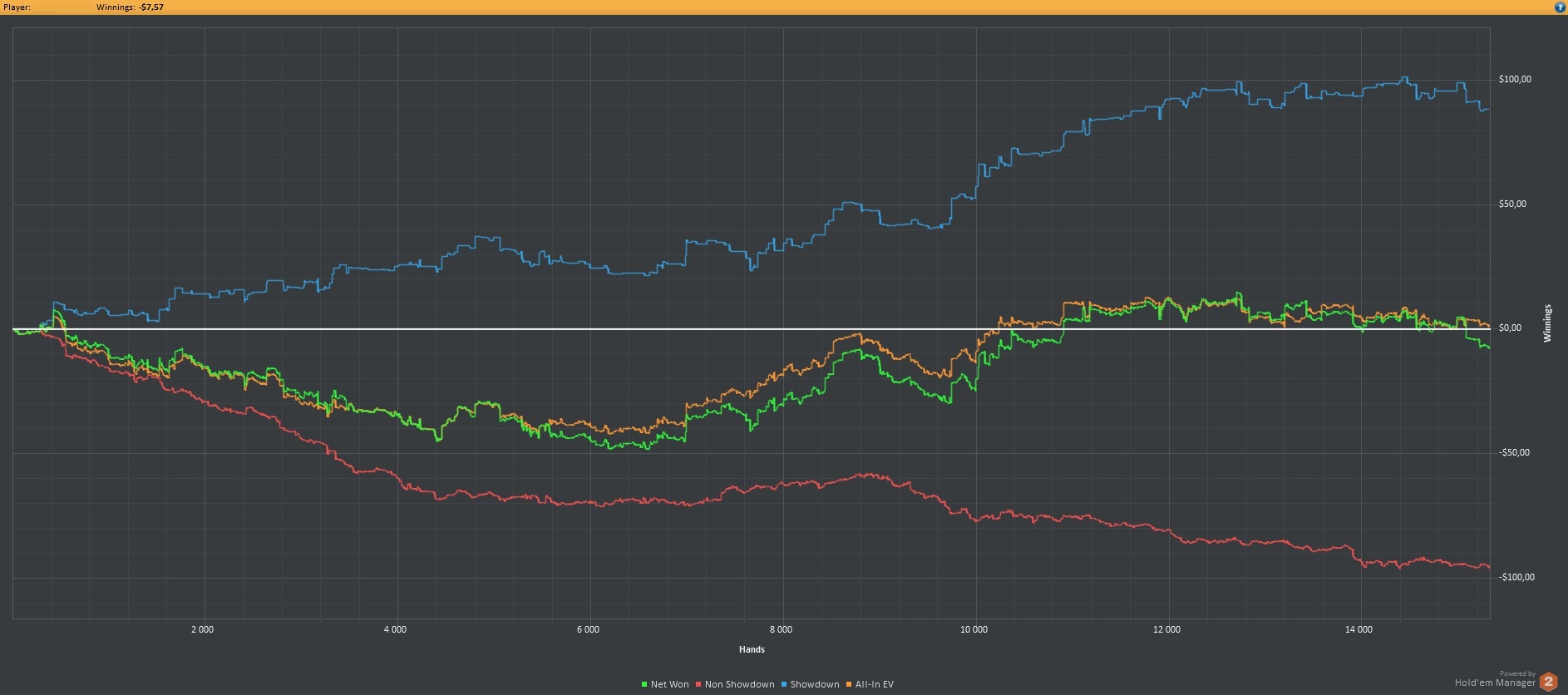The height and width of the screenshot is (695, 1568).
Task: Click the 8 000 hands axis tick
Action: [x=781, y=629]
